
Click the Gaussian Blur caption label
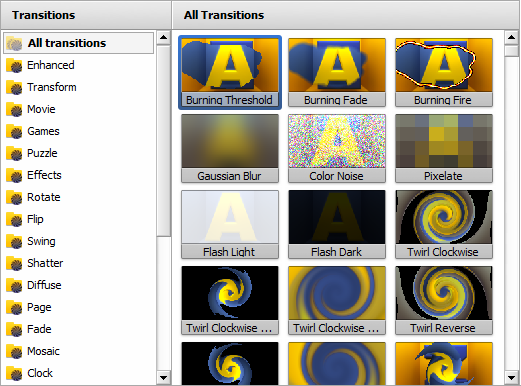[230, 176]
